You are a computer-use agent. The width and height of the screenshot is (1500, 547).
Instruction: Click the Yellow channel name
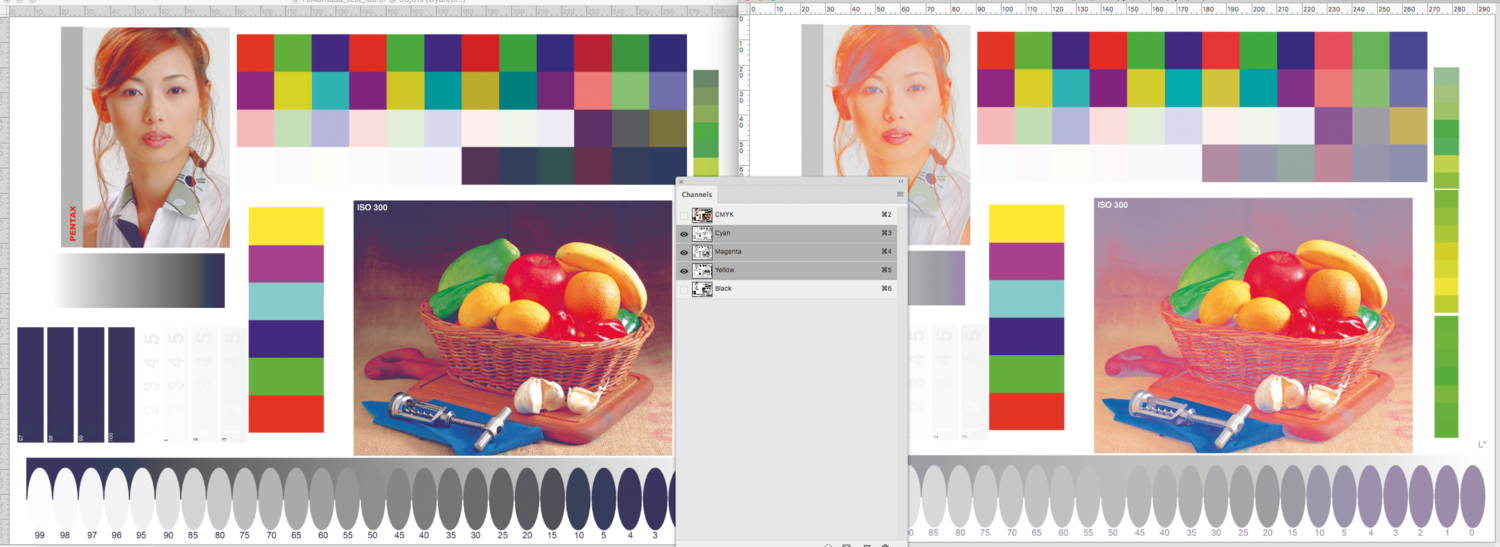coord(725,270)
